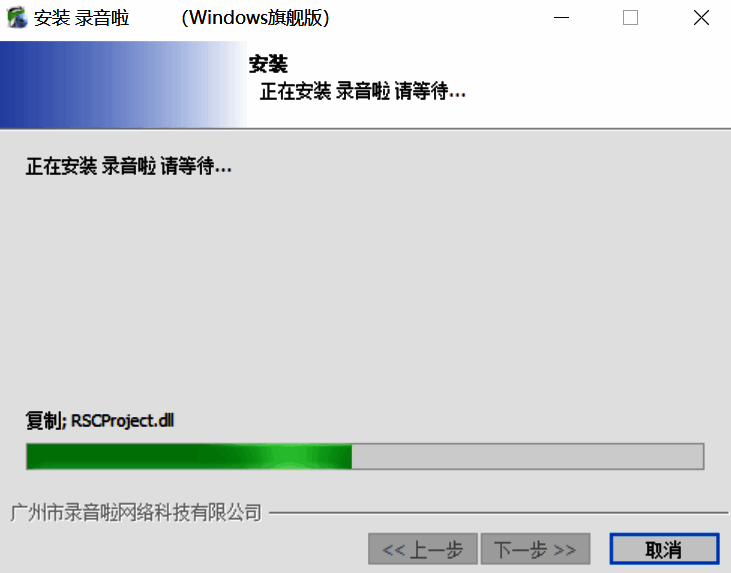
Task: Click the 复制; RSCProject.dll file label
Action: pyautogui.click(x=100, y=421)
